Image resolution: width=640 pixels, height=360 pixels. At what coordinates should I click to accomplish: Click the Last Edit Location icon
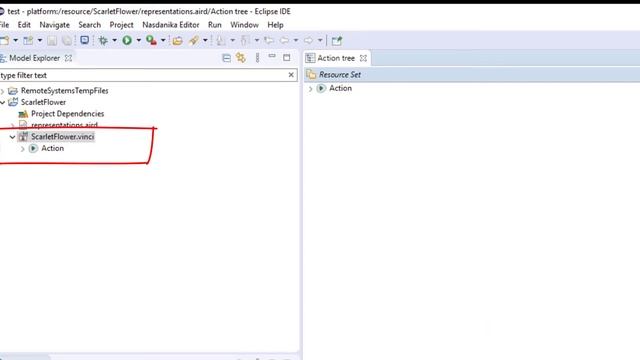(x=269, y=40)
